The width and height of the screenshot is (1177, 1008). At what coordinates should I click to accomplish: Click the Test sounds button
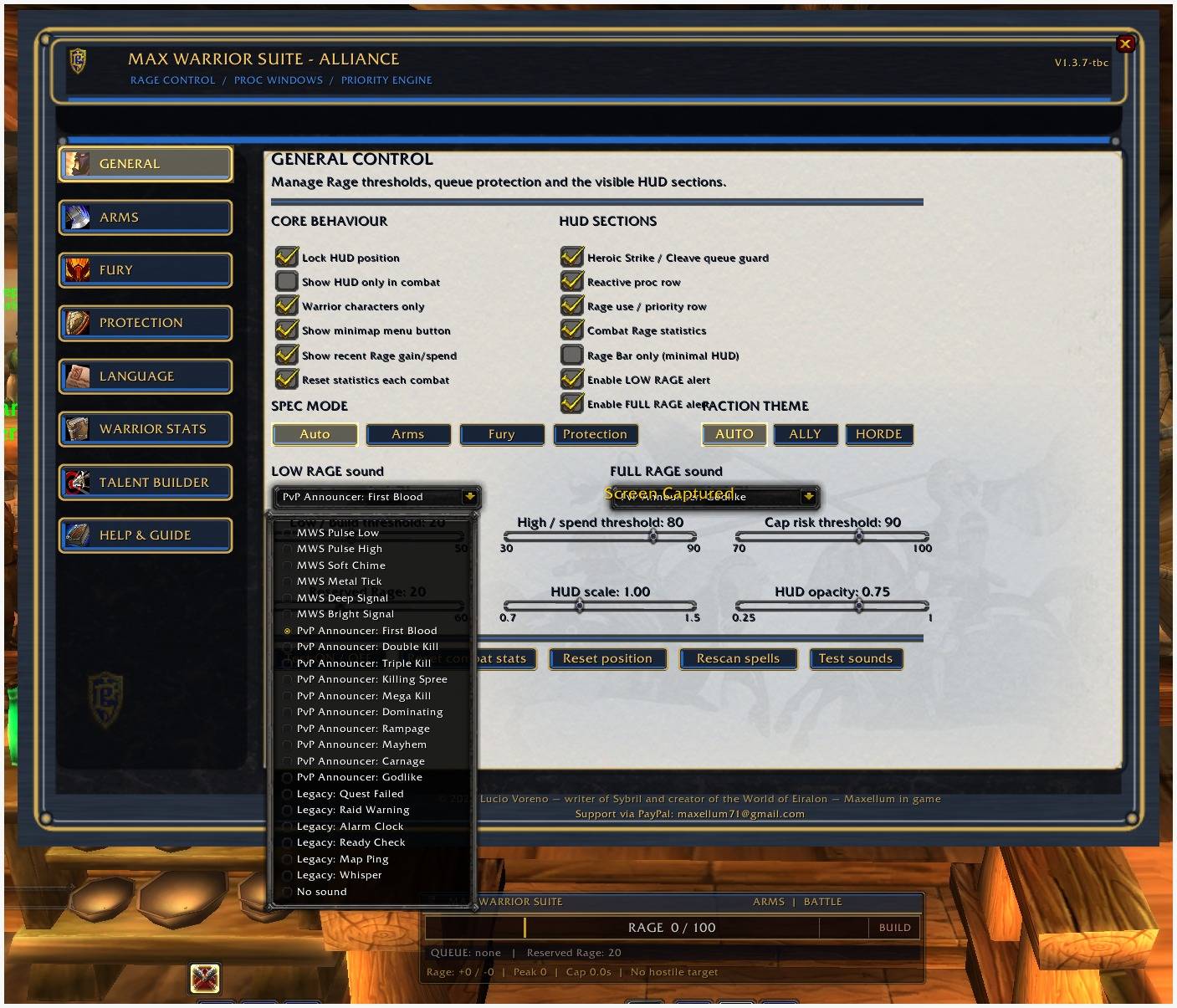point(856,658)
